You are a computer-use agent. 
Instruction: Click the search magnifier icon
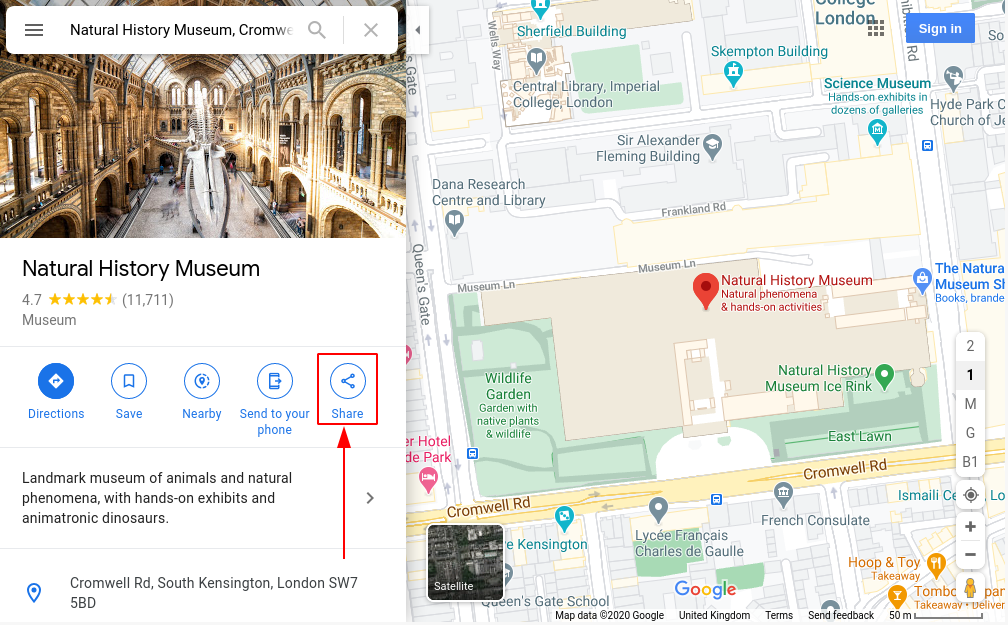[x=316, y=30]
